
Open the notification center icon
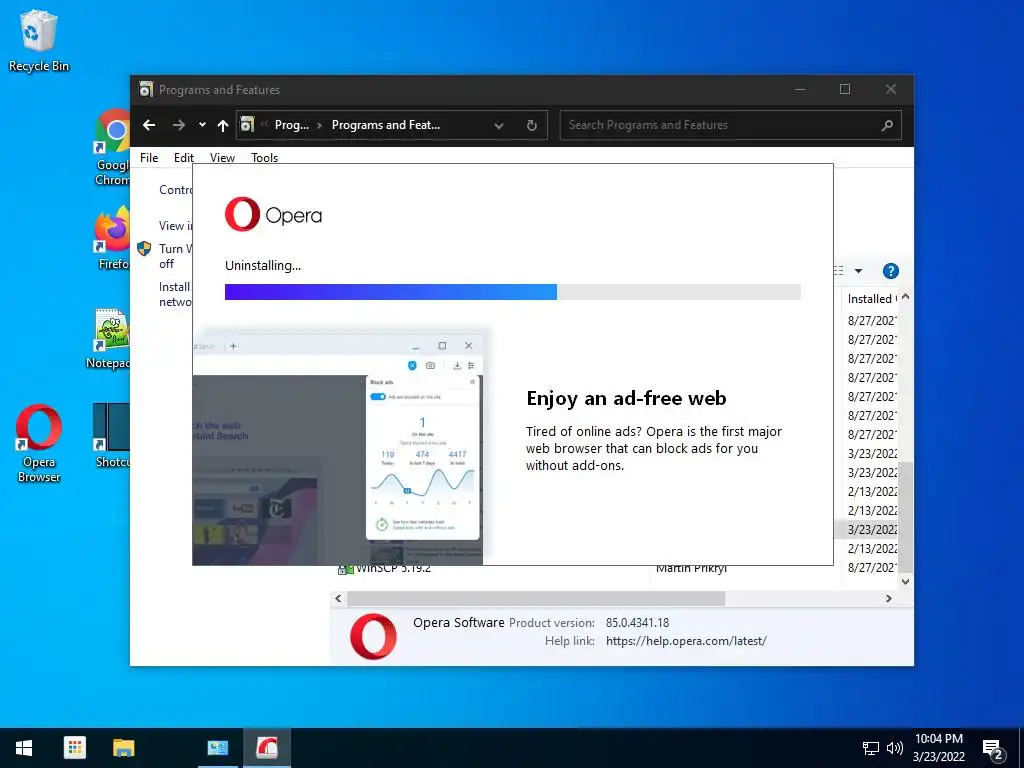993,749
